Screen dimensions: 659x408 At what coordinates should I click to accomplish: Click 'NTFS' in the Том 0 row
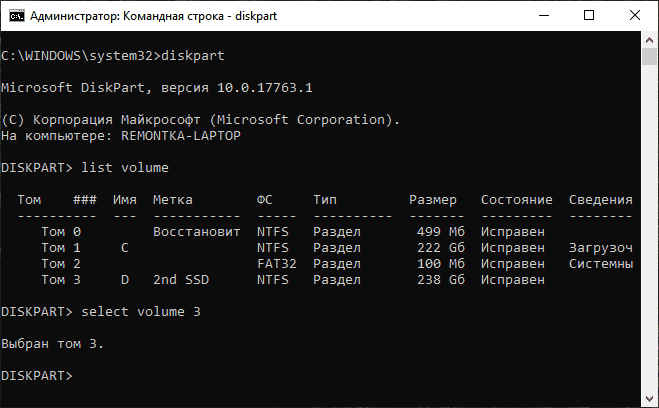[273, 232]
